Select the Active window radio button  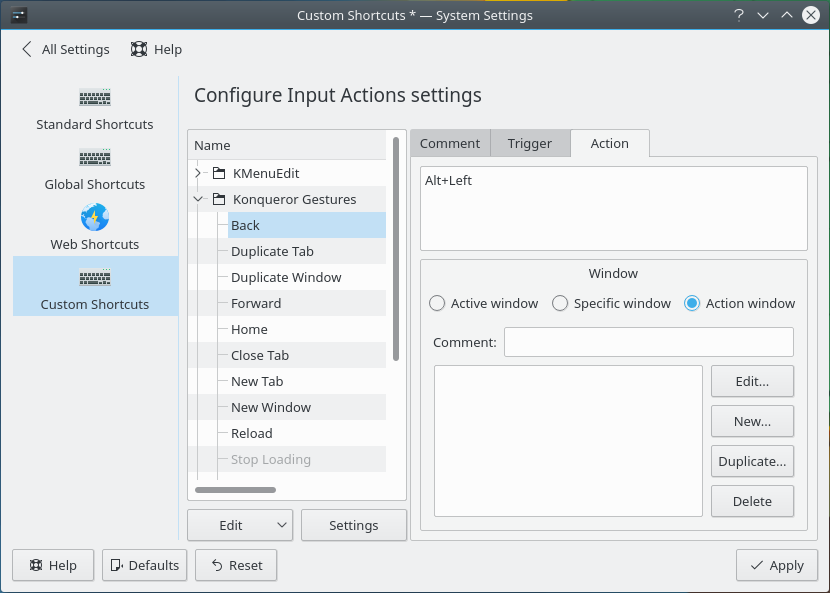(x=437, y=303)
